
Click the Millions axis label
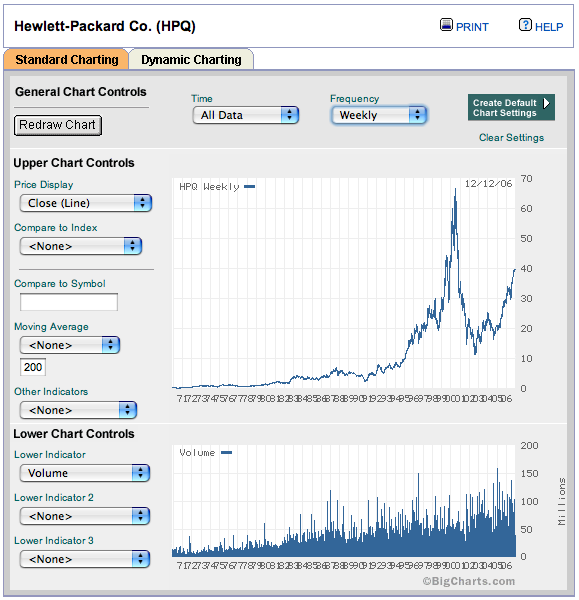click(x=561, y=501)
